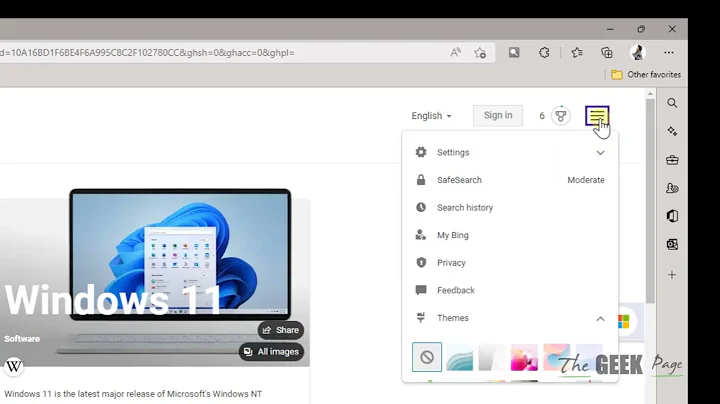Select the teal waves theme thumbnail
720x404 pixels.
point(459,357)
